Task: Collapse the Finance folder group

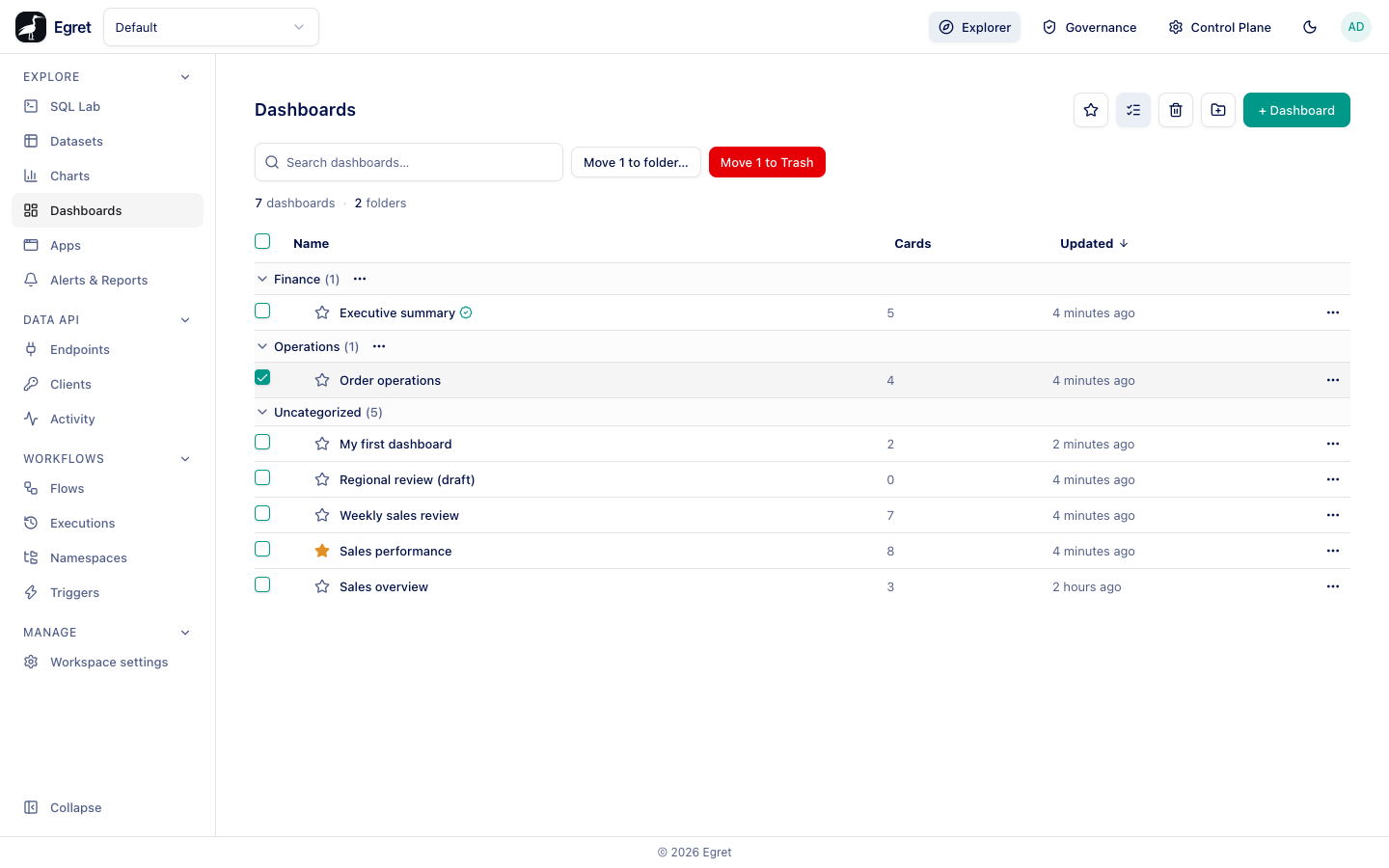Action: pyautogui.click(x=262, y=279)
